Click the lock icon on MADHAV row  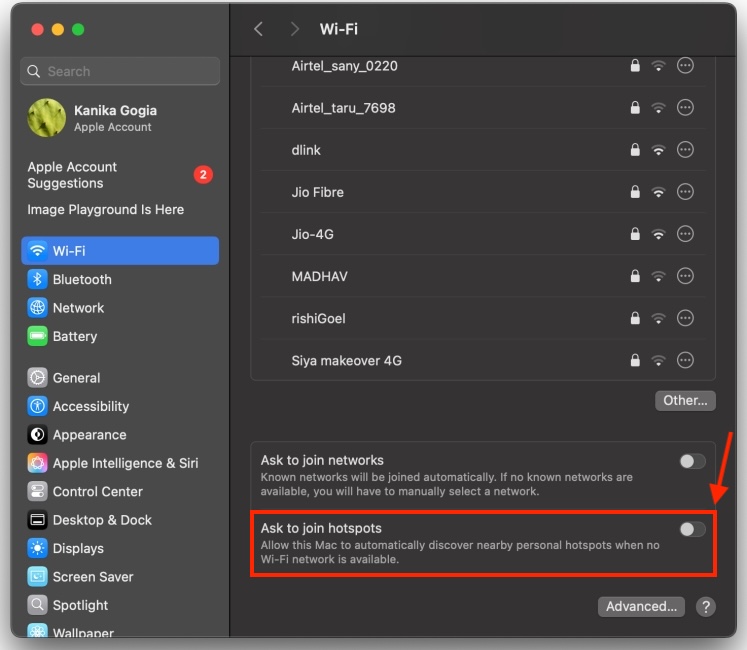(635, 276)
